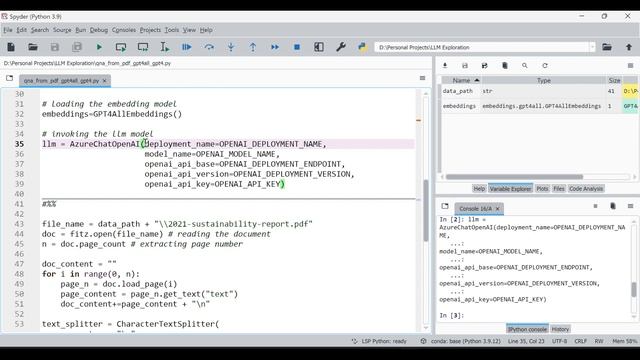Screen dimensions: 640x360
Task: Open Preferences via the wrench icon
Action: 341,47
